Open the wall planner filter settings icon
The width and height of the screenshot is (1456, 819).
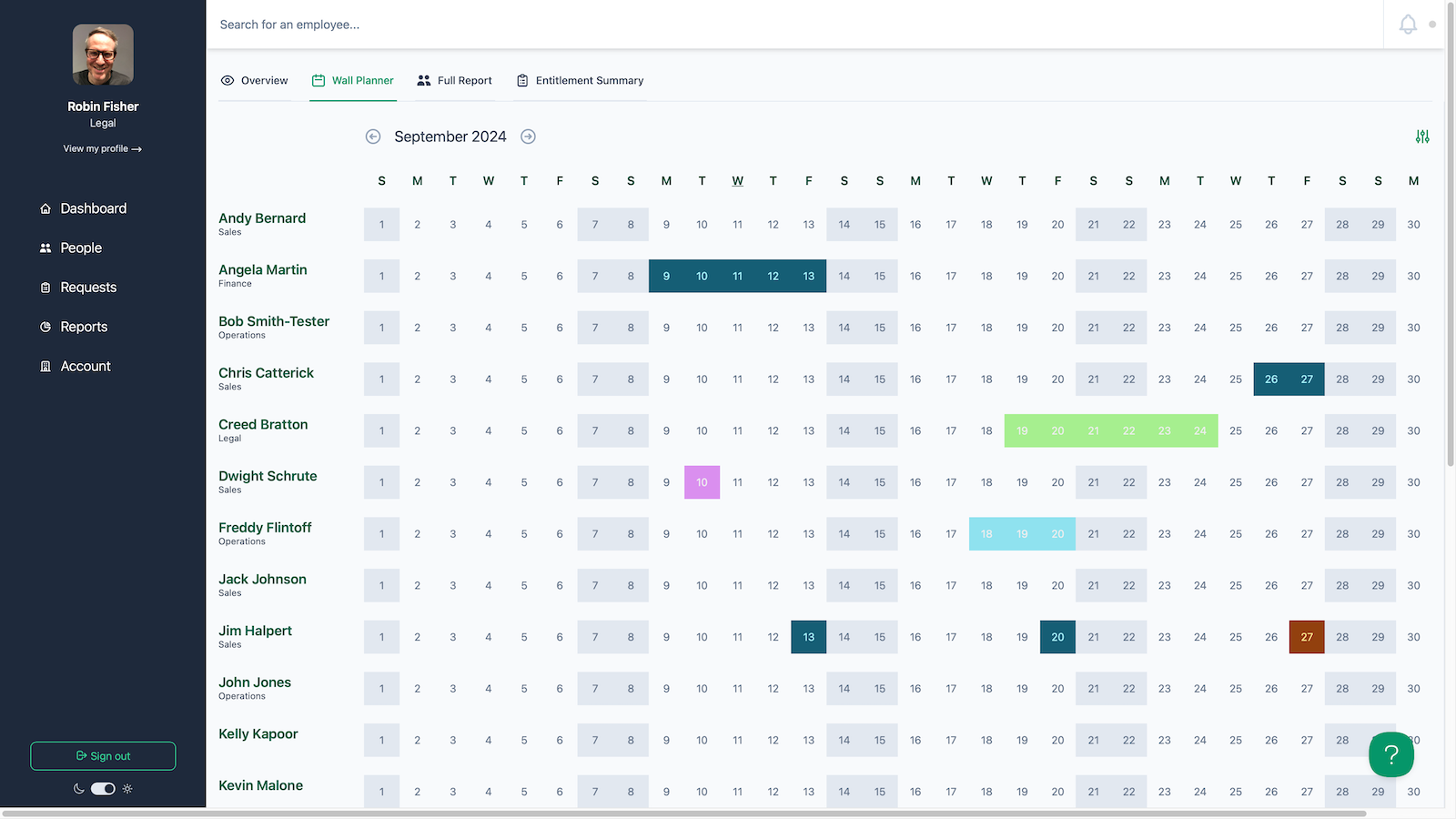point(1422,136)
